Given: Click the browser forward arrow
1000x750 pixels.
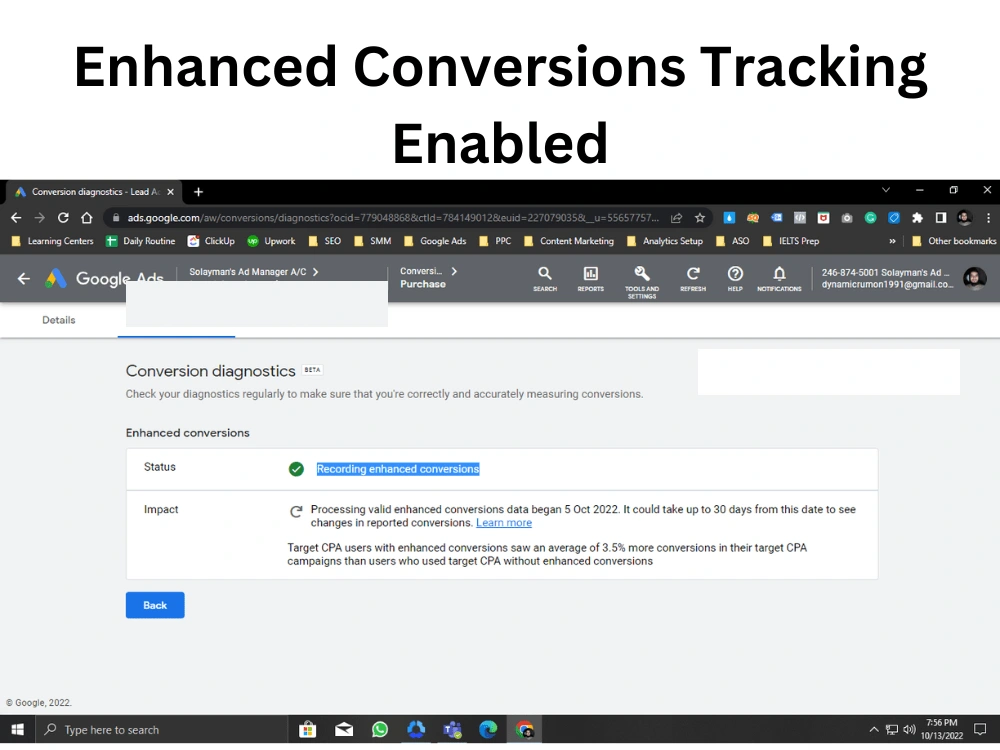Looking at the screenshot, I should (40, 218).
